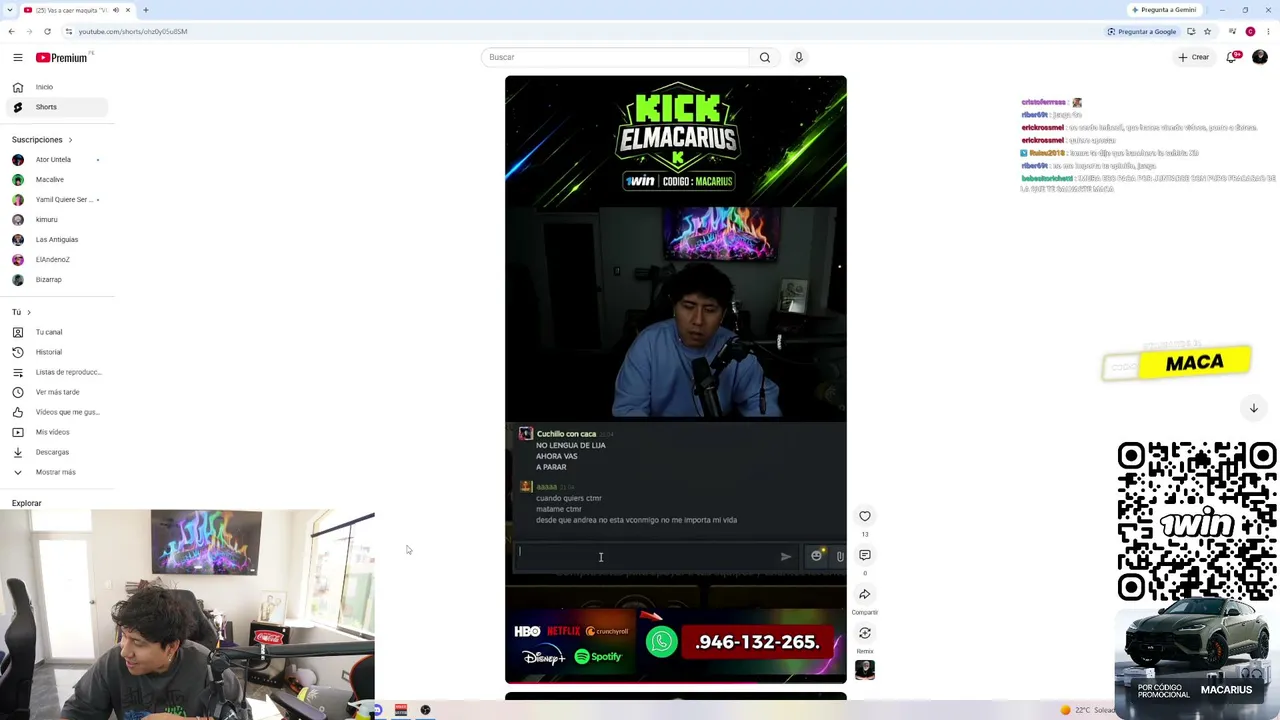View site information icon in address bar
This screenshot has width=1280, height=720.
coord(68,31)
